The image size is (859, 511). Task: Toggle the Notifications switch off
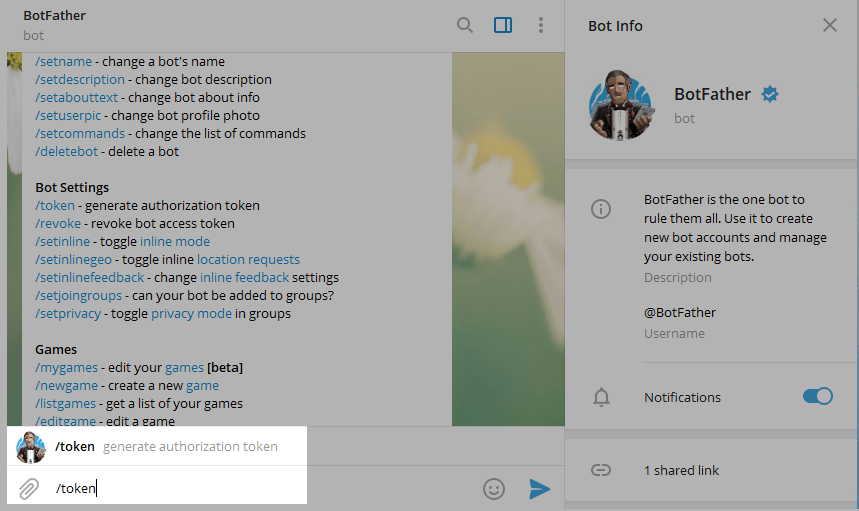tap(817, 397)
